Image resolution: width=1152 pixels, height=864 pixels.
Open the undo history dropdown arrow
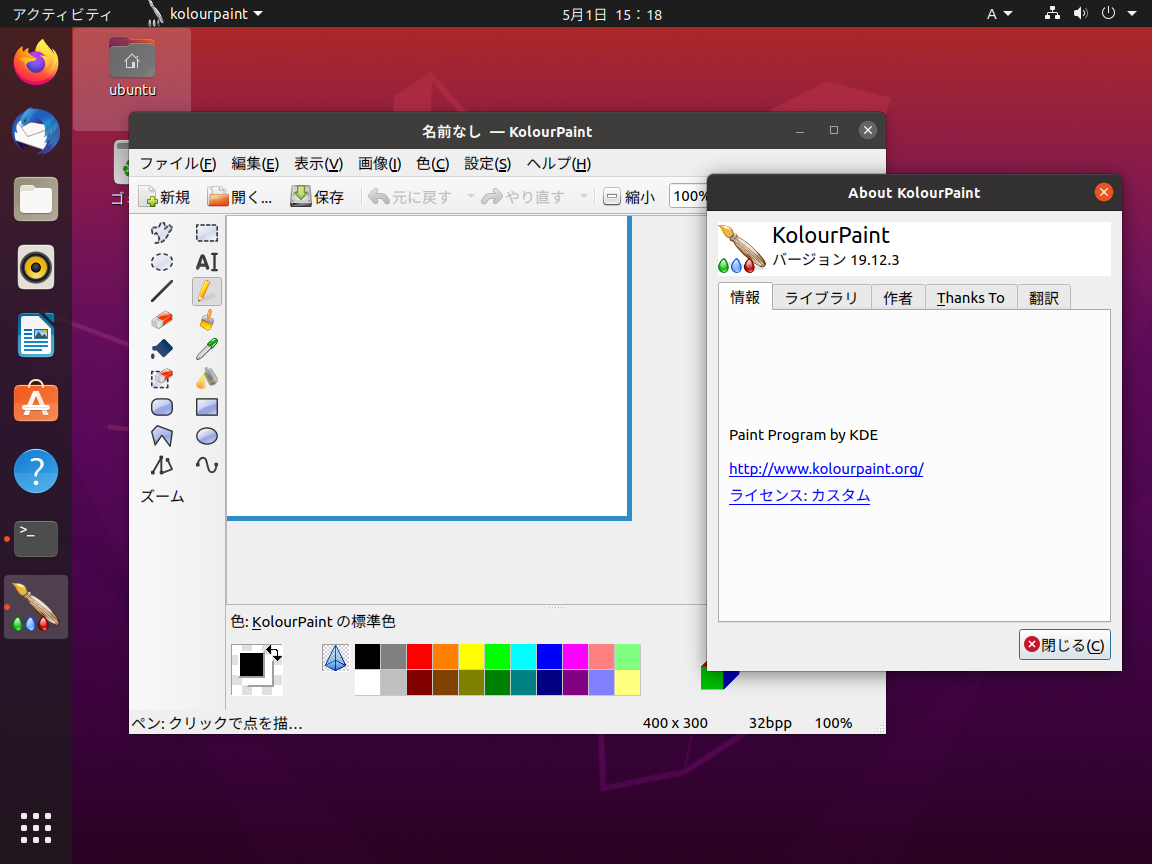[468, 196]
